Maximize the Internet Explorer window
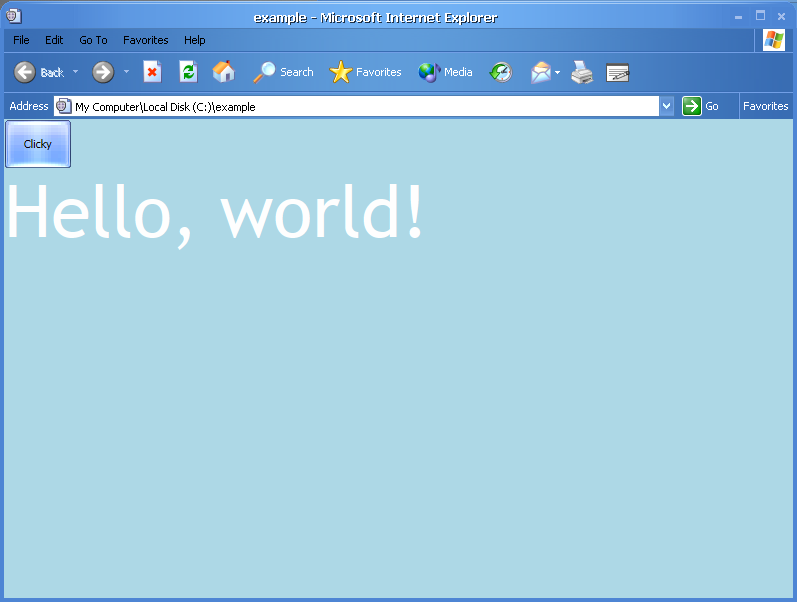The width and height of the screenshot is (797, 602). 760,16
